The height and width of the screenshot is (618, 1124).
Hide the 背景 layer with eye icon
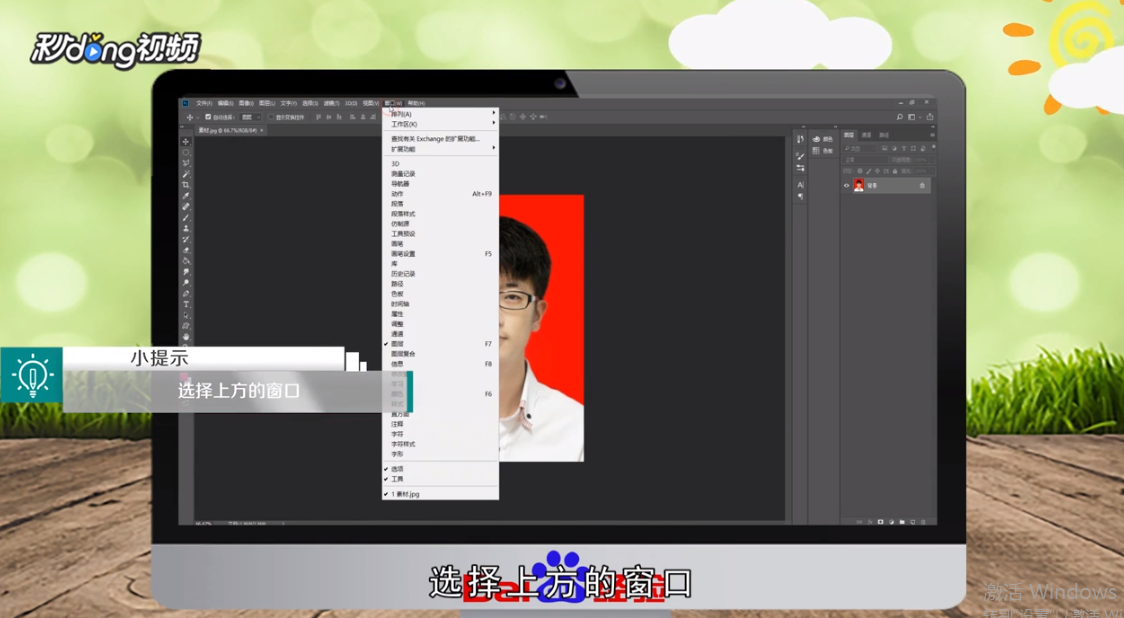click(847, 186)
